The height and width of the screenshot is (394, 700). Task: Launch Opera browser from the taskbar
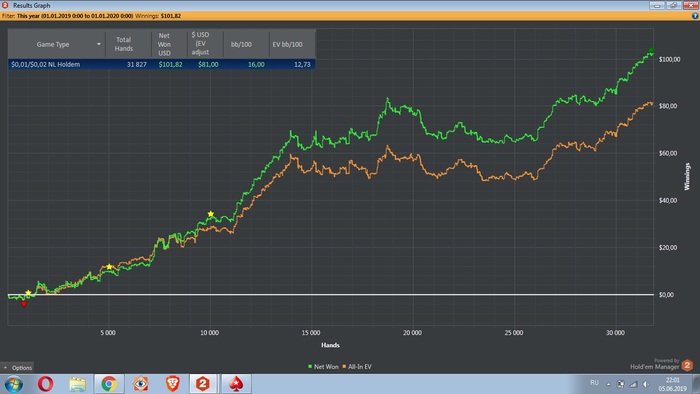click(x=45, y=384)
